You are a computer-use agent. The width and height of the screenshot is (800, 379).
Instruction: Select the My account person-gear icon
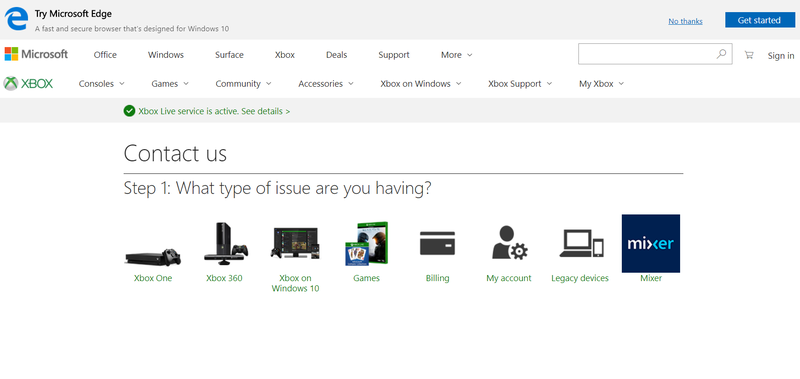point(509,242)
